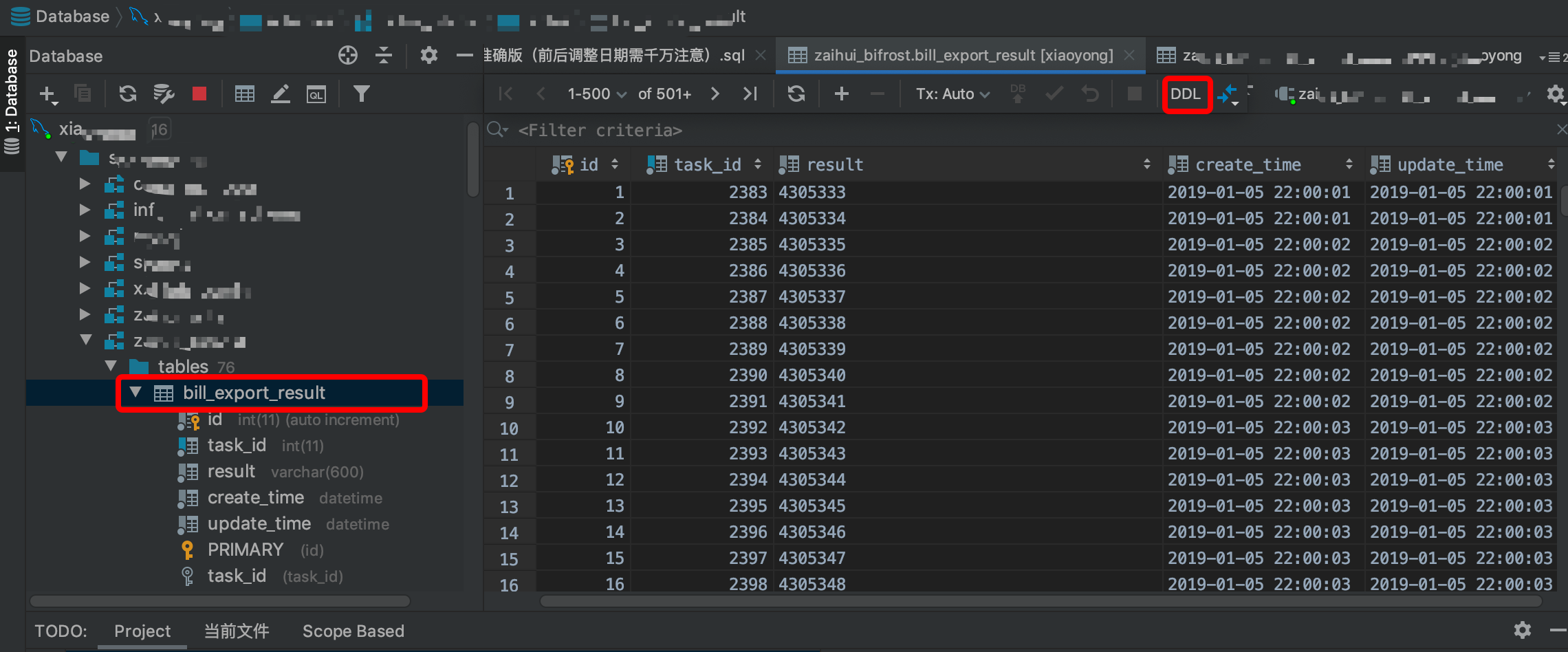Delete the row with the minus icon

(x=877, y=94)
